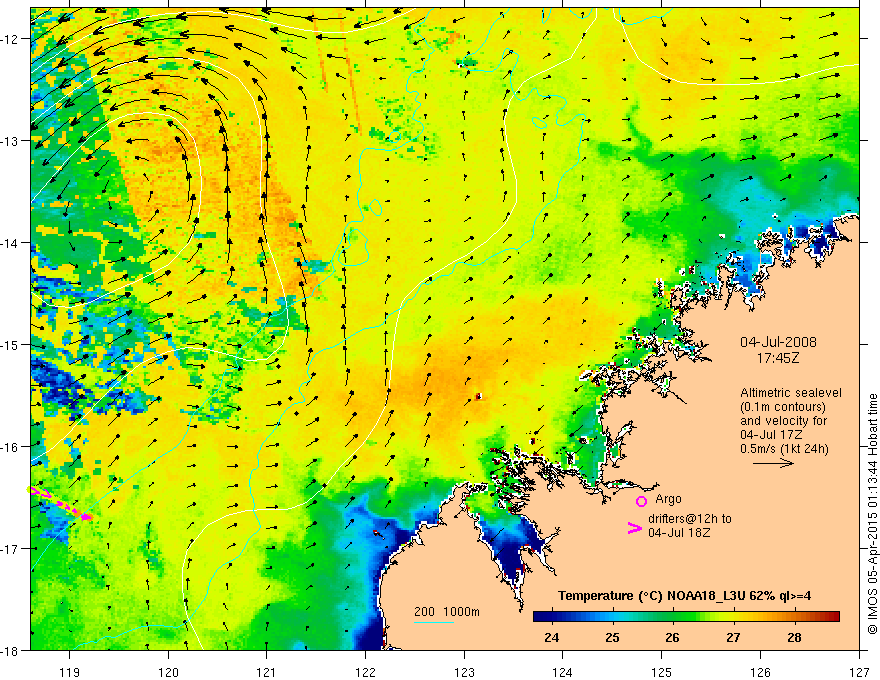Image resolution: width=880 pixels, height=680 pixels.
Task: Click longitude axis label 122
Action: (x=365, y=672)
